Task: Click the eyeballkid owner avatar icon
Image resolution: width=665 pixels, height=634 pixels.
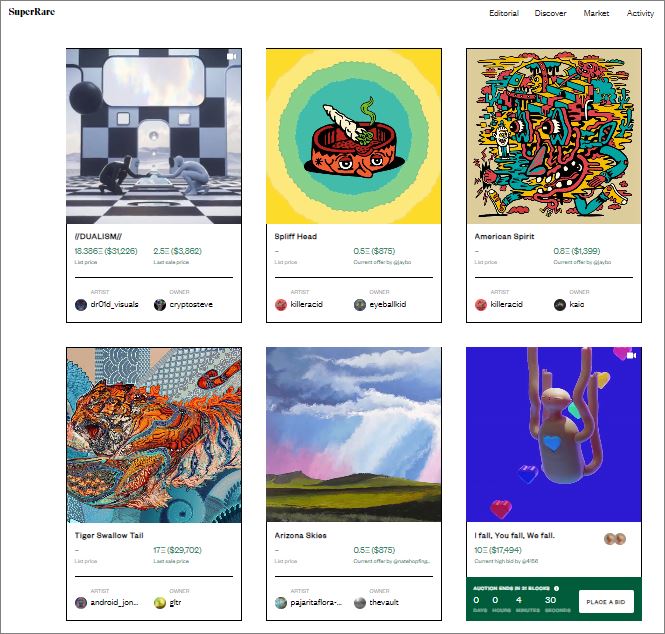Action: click(x=360, y=304)
